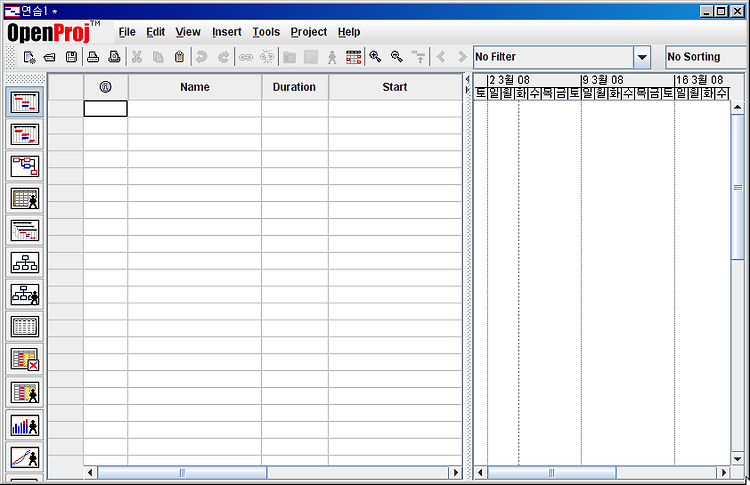750x485 pixels.
Task: Show Charts view in sidebar
Action: click(25, 457)
